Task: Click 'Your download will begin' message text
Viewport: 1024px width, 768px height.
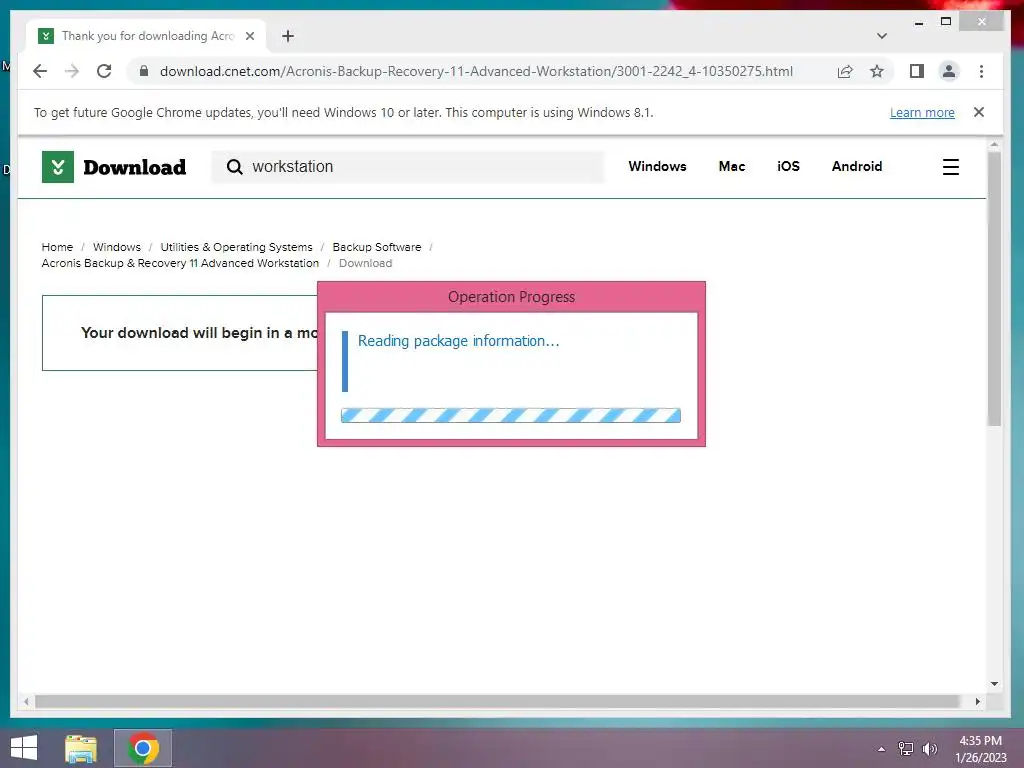Action: click(199, 332)
